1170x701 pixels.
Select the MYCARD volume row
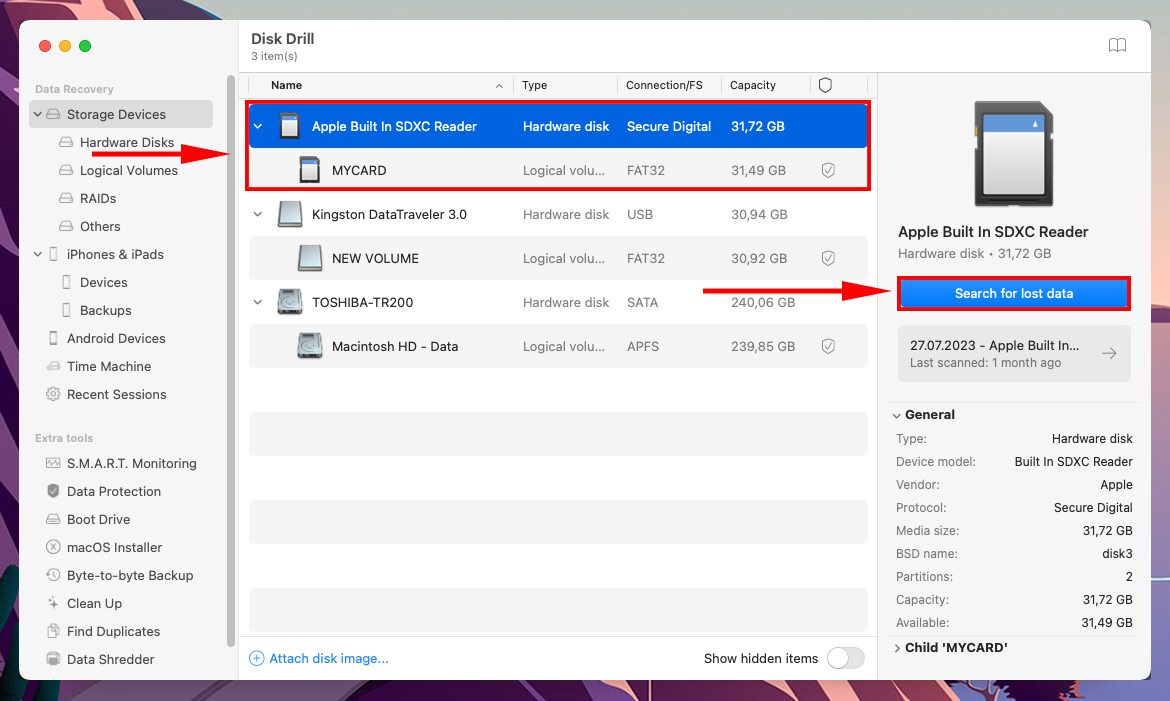pyautogui.click(x=558, y=170)
